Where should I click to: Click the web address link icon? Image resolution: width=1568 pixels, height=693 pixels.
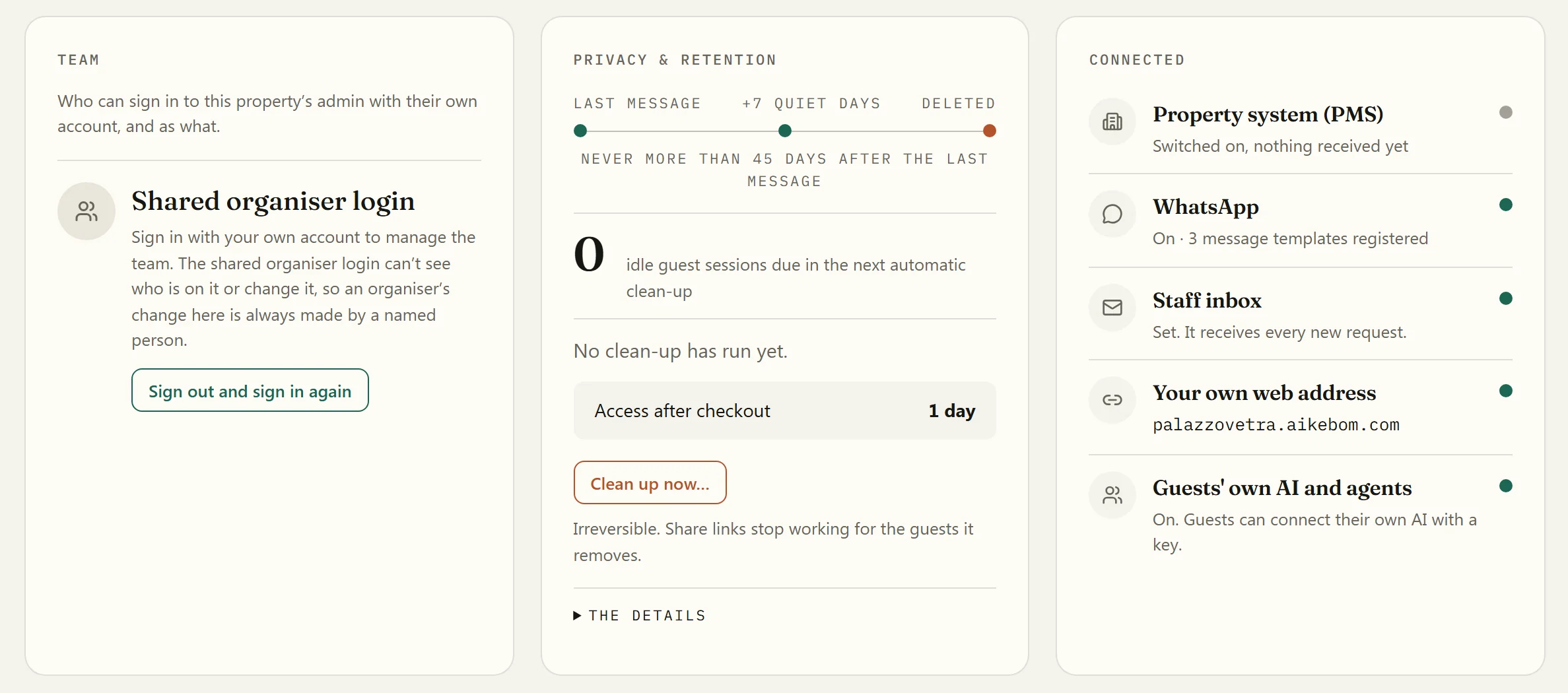point(1112,400)
